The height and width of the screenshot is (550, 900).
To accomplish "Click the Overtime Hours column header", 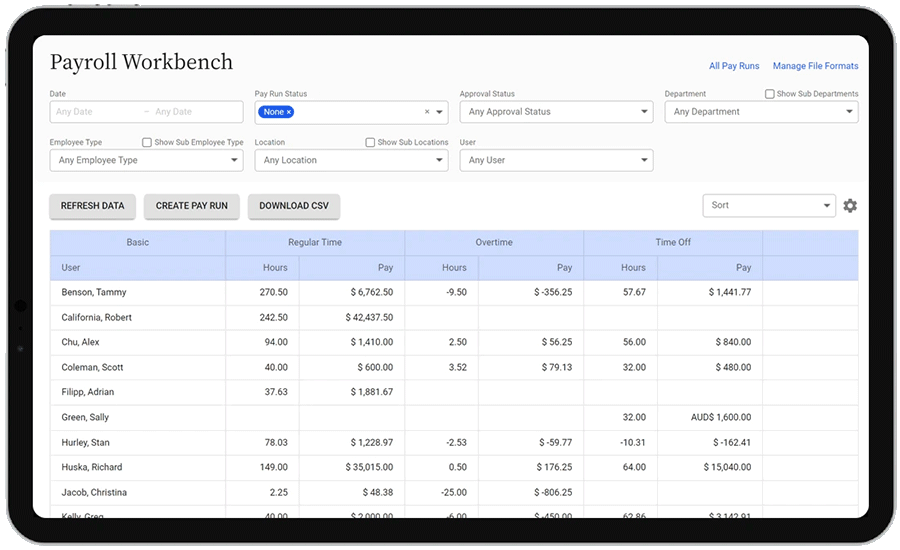I will (x=441, y=268).
